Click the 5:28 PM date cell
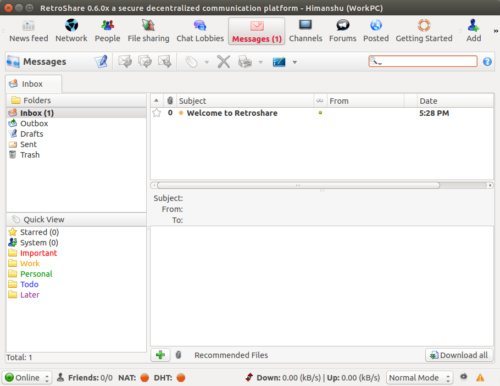This screenshot has height=386, width=500. pyautogui.click(x=434, y=113)
